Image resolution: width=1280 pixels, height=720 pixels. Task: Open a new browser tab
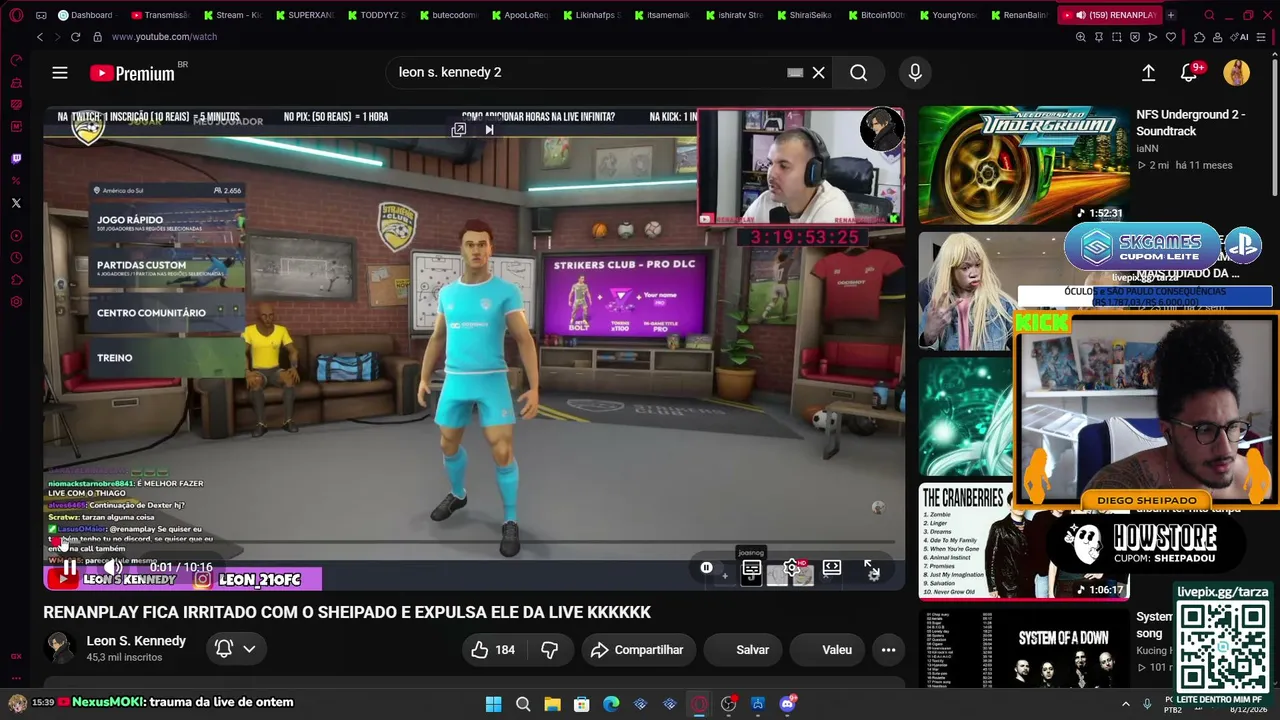(x=1170, y=15)
